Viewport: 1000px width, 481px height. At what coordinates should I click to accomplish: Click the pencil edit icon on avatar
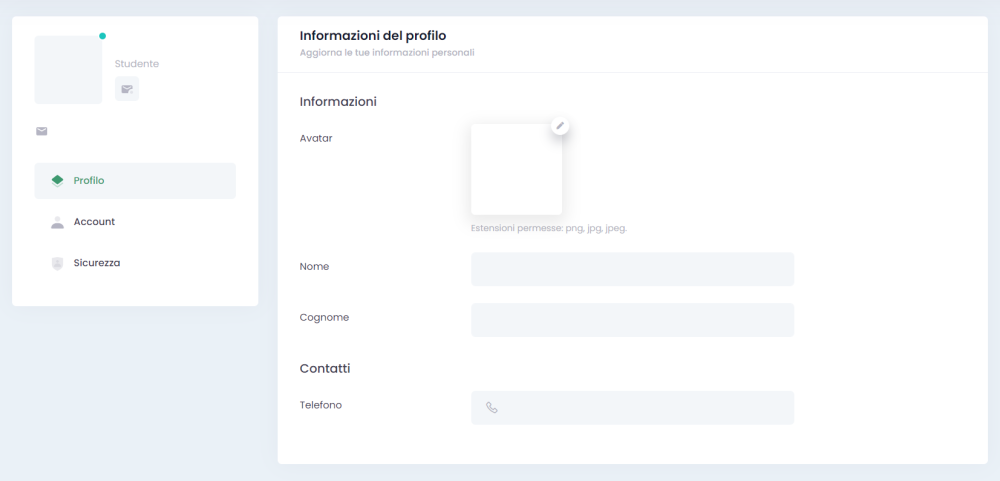[x=560, y=126]
